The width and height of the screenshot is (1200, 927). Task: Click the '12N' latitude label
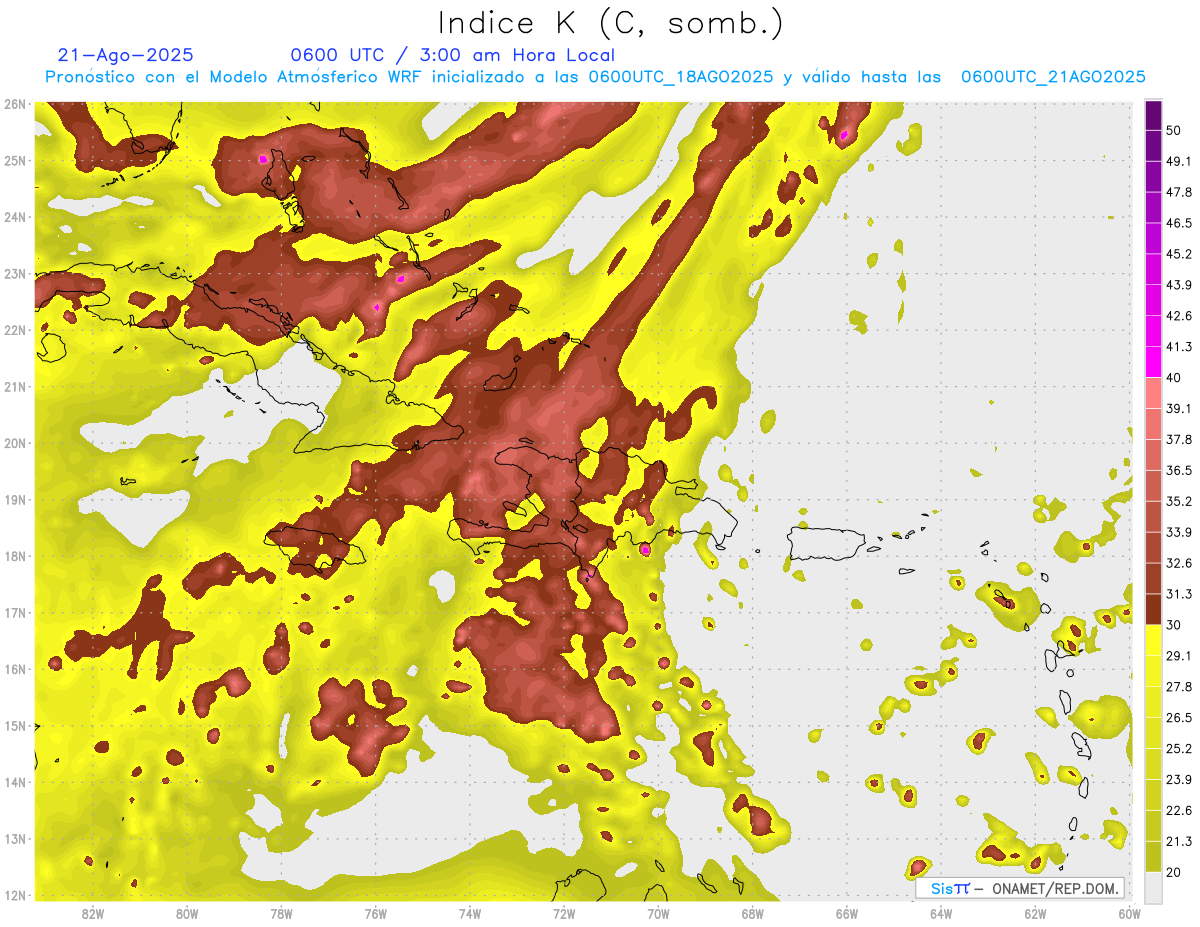15,895
